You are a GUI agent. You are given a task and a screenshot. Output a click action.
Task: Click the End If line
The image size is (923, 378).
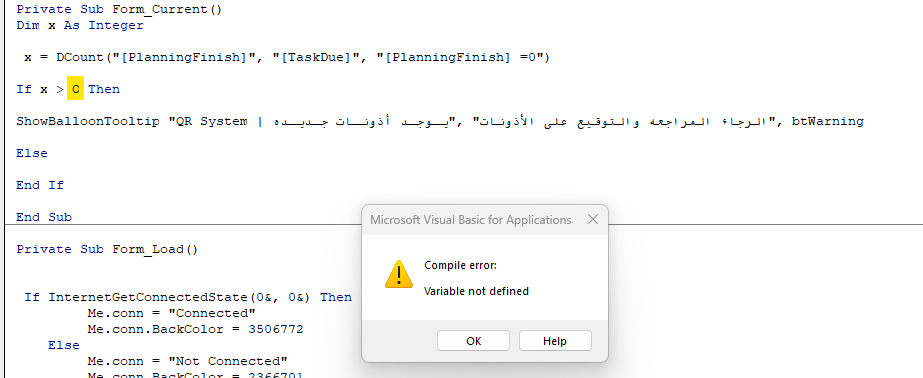(x=40, y=185)
